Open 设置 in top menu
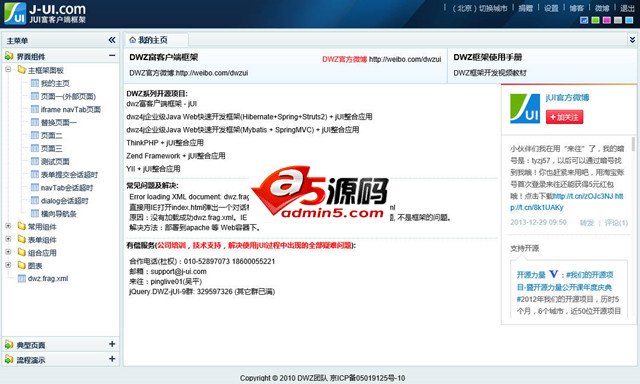Image resolution: width=640 pixels, height=384 pixels. 551,8
